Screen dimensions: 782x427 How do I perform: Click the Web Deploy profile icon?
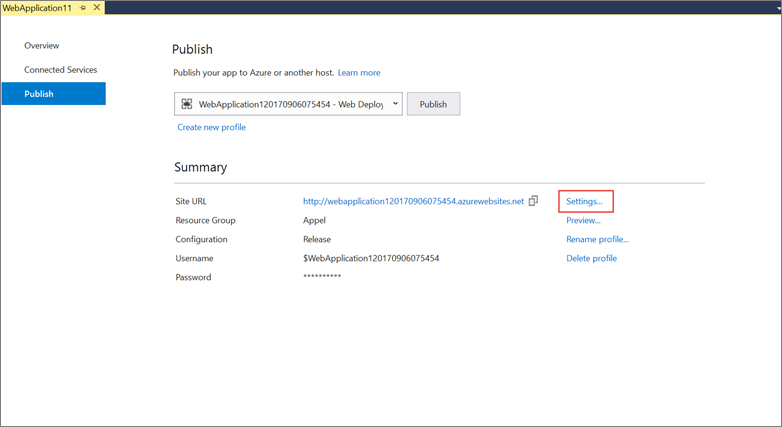187,104
